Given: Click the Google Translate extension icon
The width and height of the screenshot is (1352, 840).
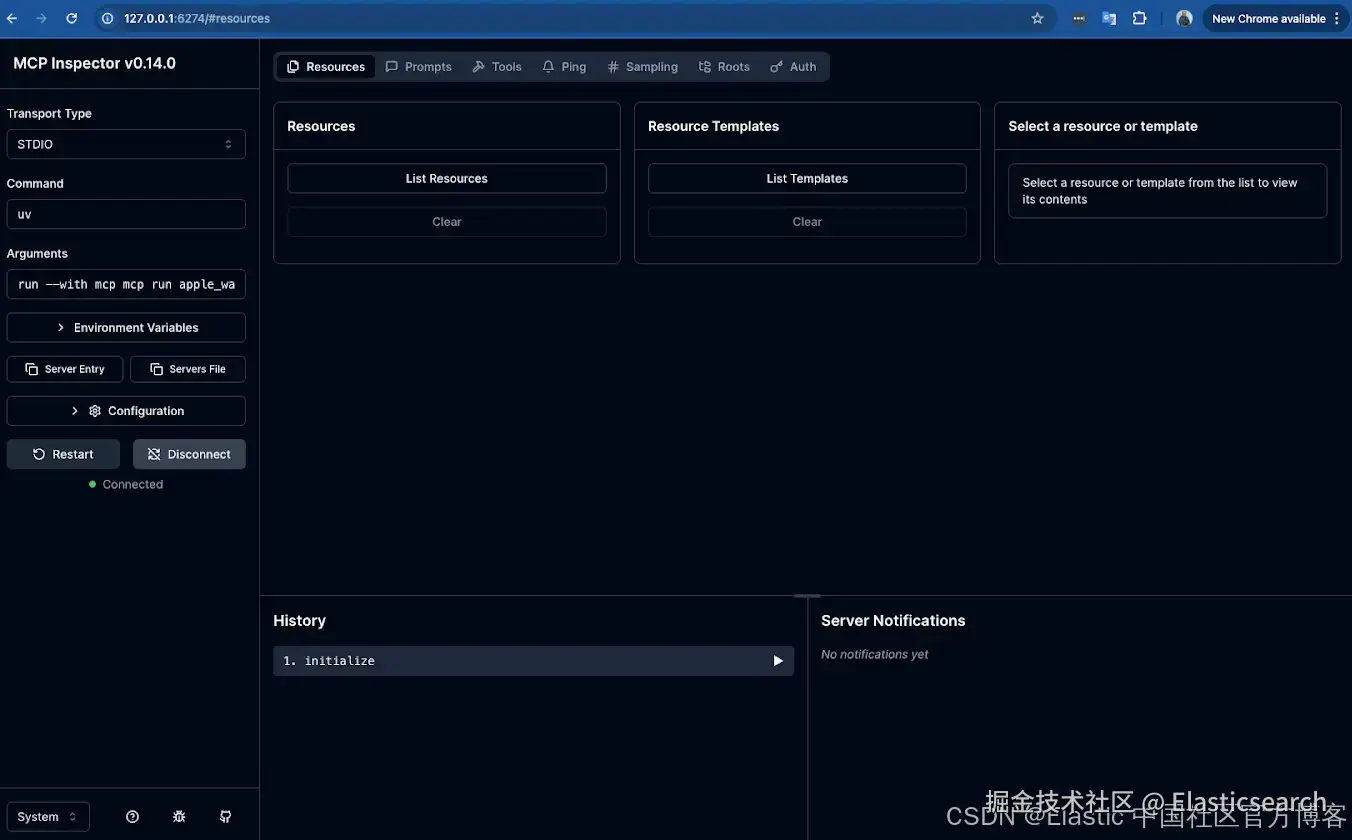Looking at the screenshot, I should pyautogui.click(x=1109, y=18).
